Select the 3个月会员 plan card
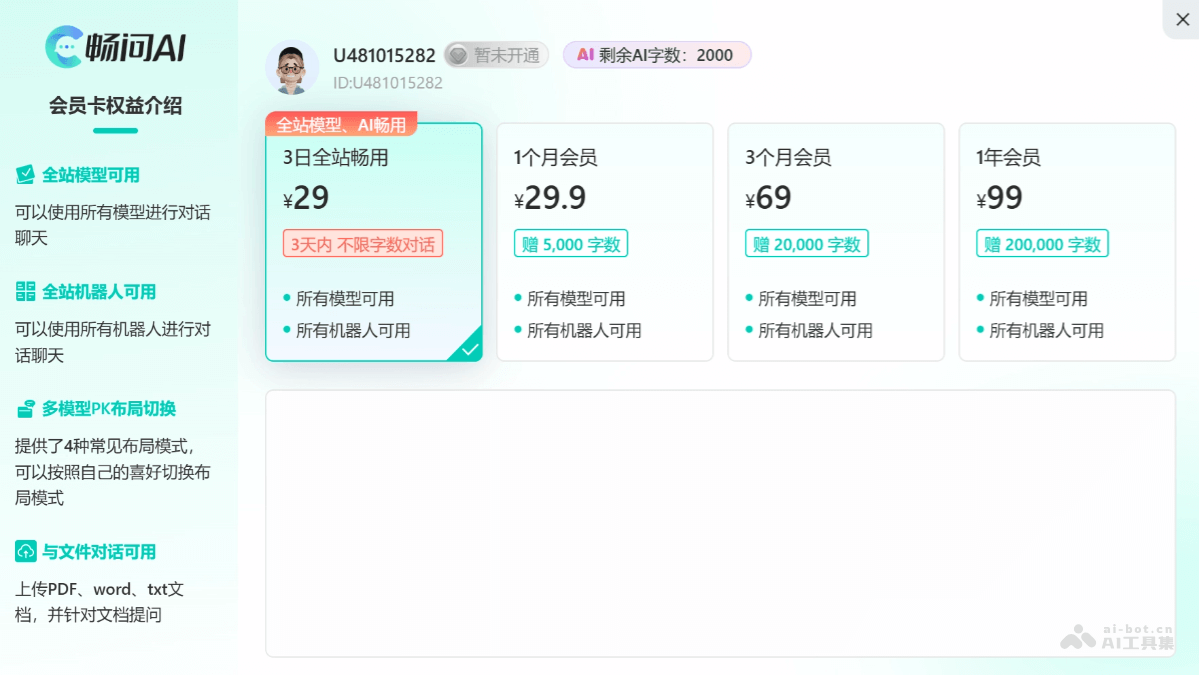Screen dimensions: 1200x675 836,240
